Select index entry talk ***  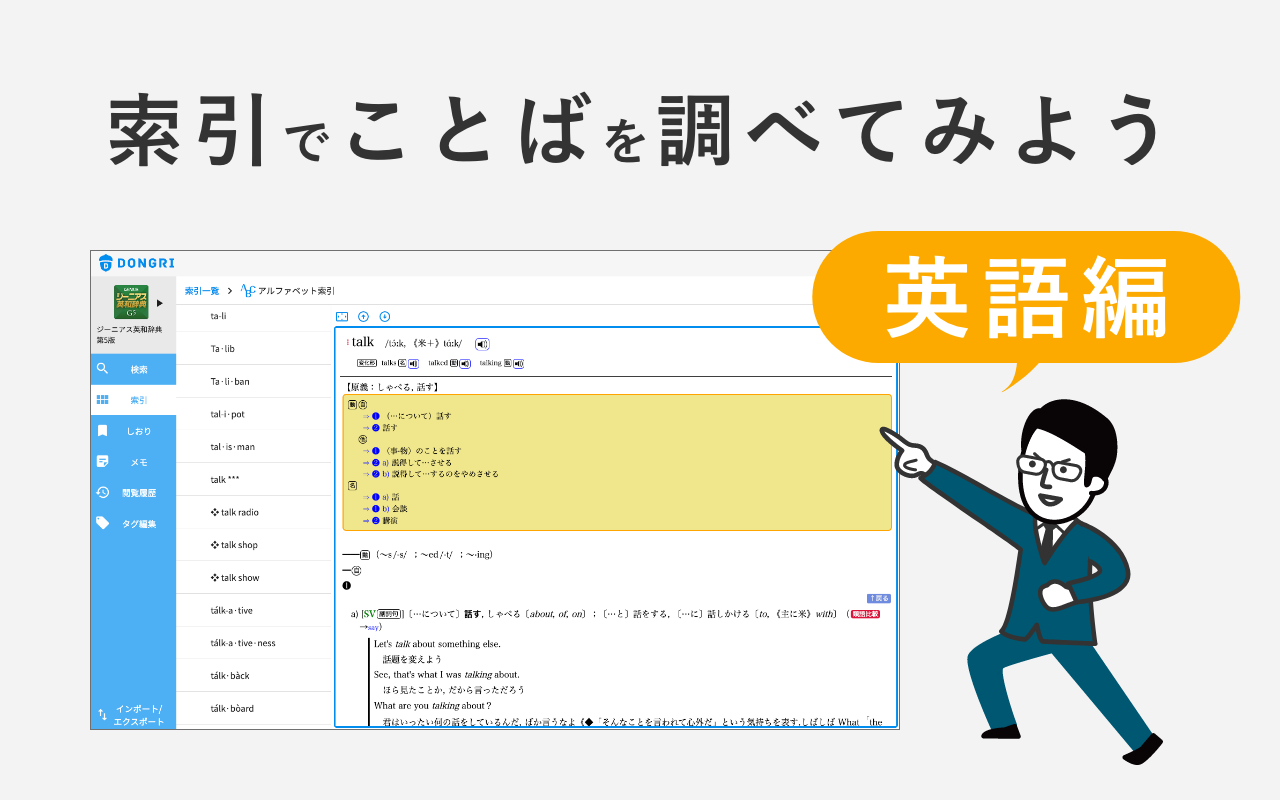click(x=254, y=479)
